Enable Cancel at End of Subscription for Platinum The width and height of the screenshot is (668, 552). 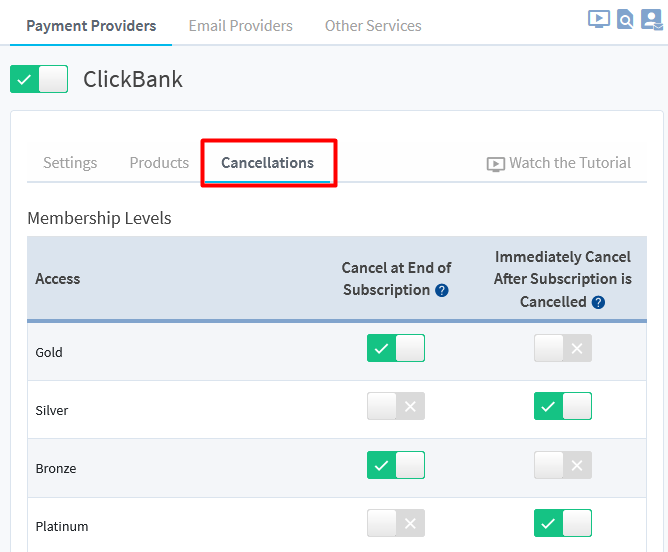point(396,523)
